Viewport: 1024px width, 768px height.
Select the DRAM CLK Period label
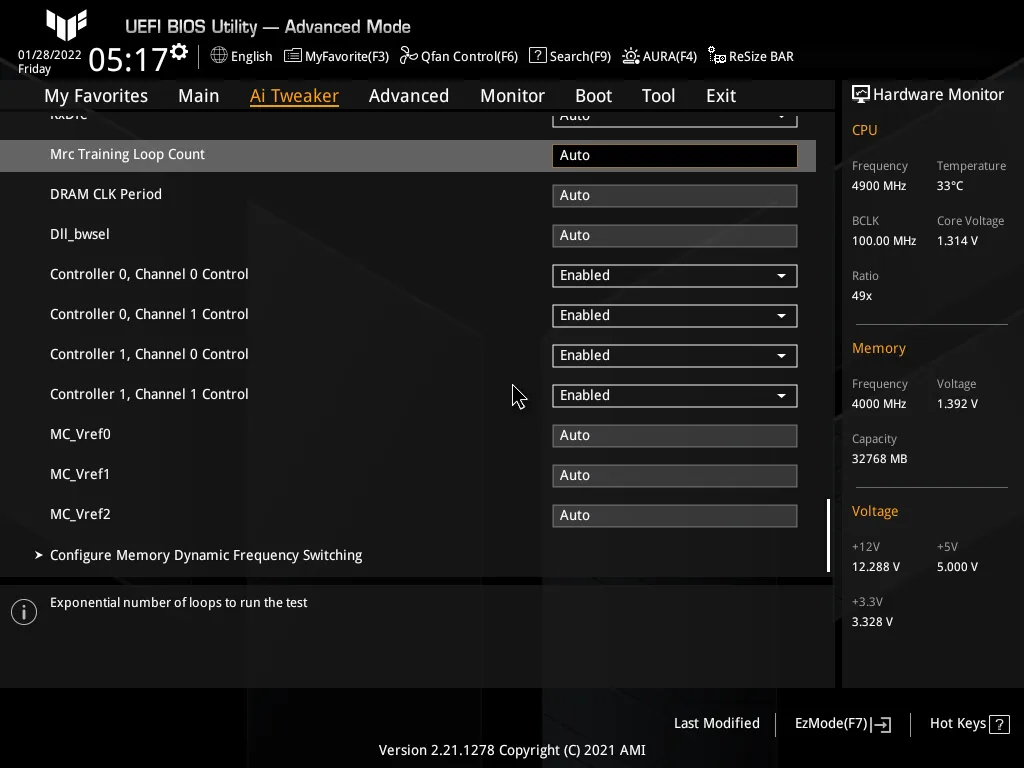click(106, 194)
